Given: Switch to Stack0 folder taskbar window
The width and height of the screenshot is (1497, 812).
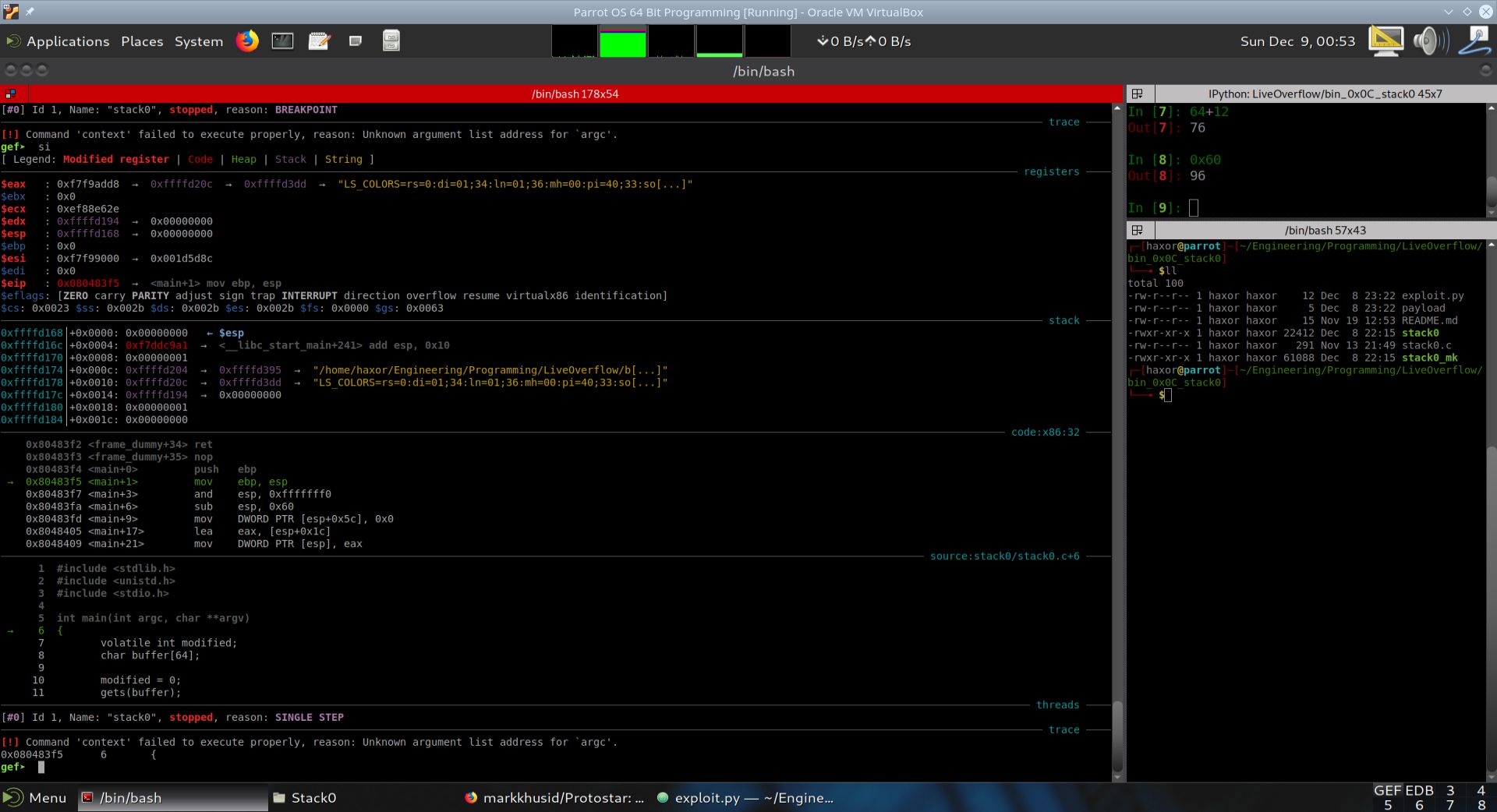Looking at the screenshot, I should [305, 797].
